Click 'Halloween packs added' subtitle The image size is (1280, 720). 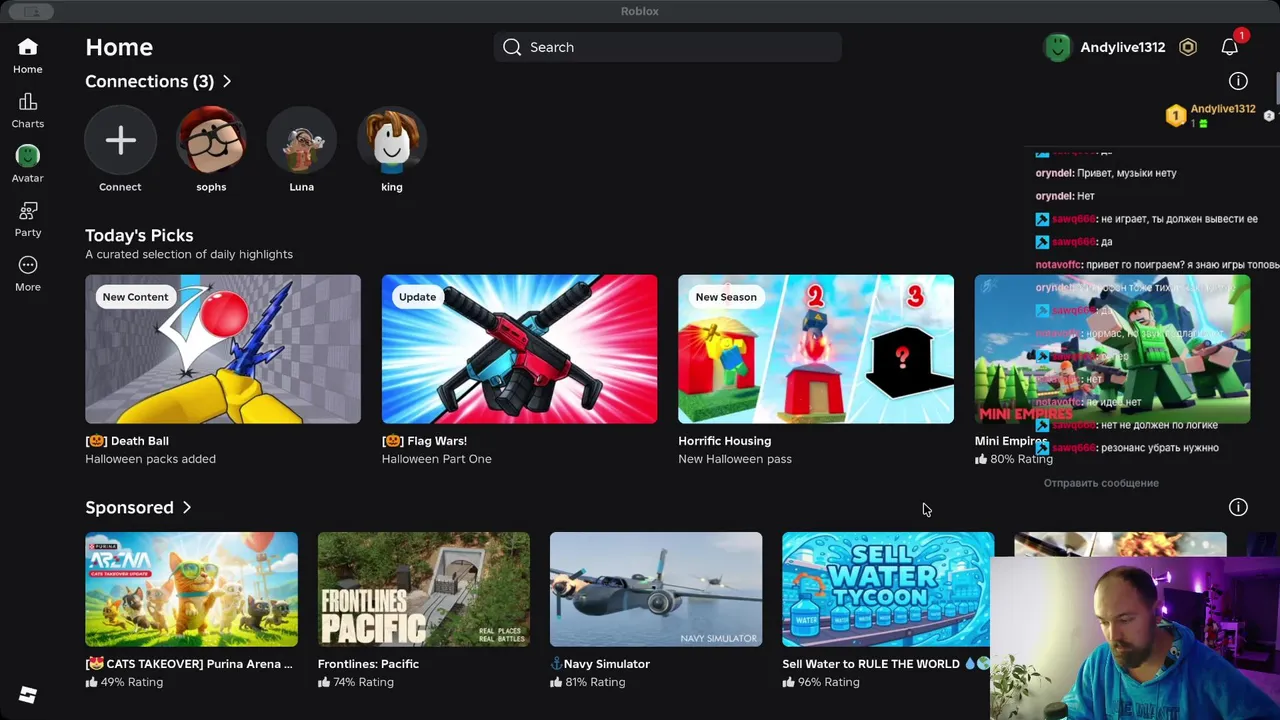[x=150, y=459]
